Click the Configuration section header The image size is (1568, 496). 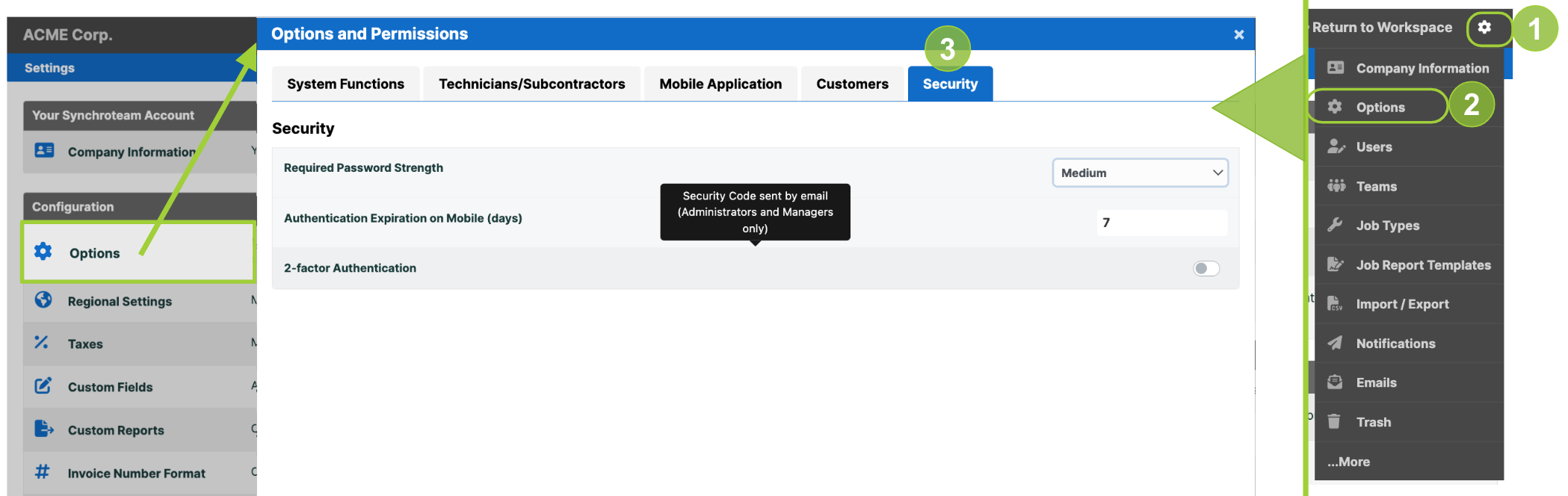[72, 207]
